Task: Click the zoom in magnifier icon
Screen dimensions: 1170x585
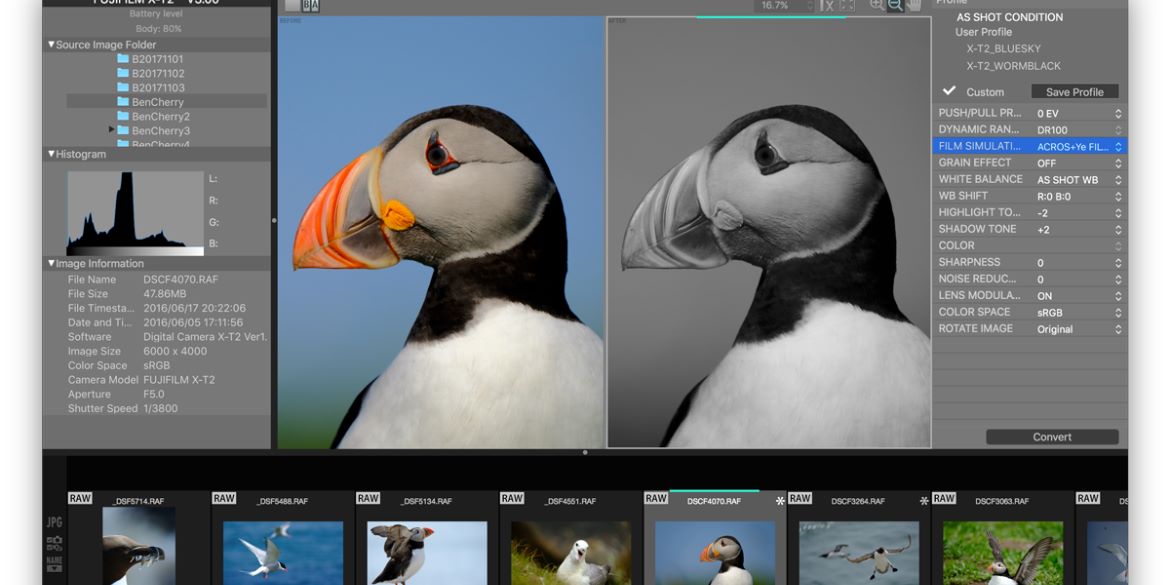Action: point(877,4)
